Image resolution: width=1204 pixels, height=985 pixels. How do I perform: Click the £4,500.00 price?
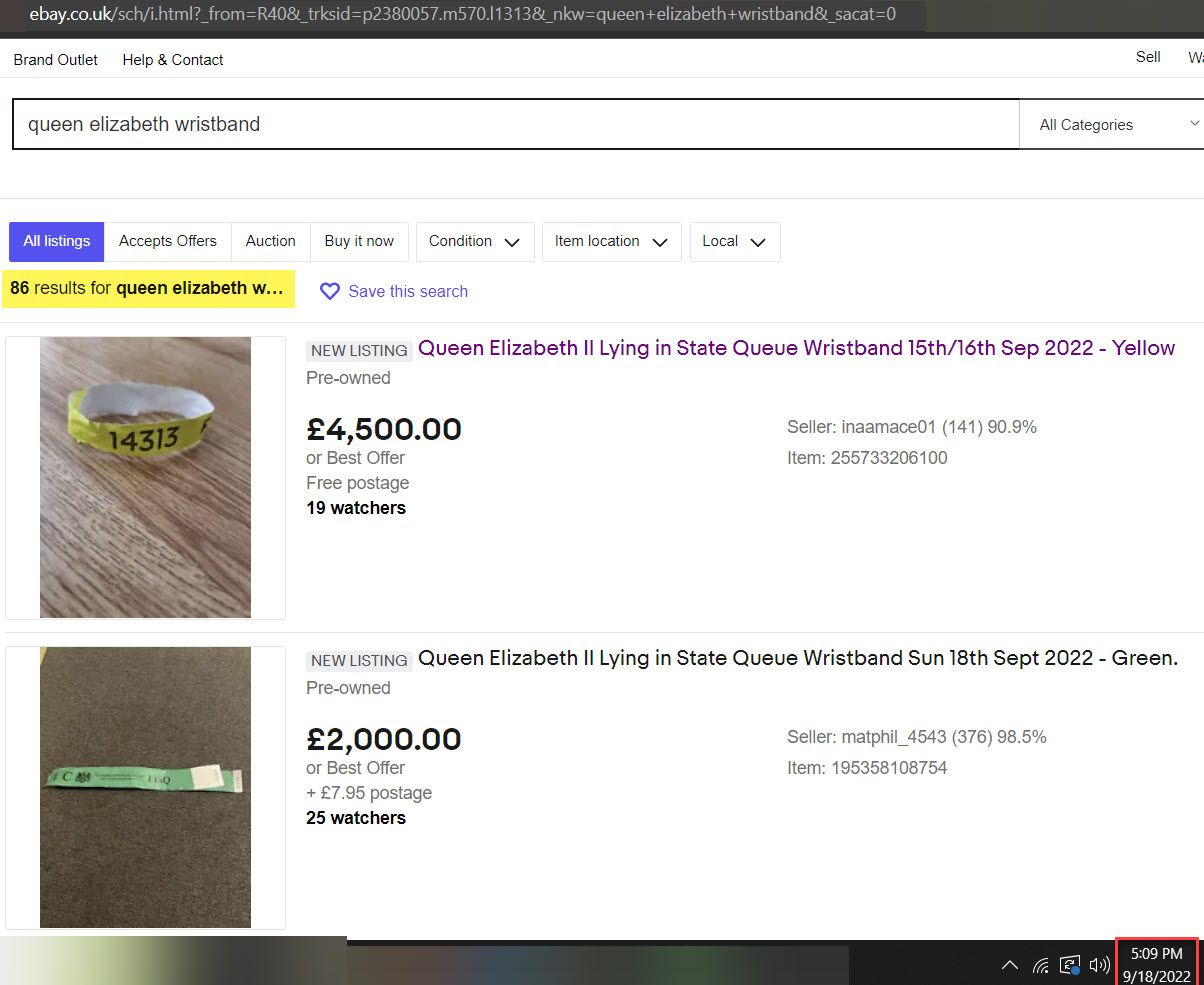point(384,430)
